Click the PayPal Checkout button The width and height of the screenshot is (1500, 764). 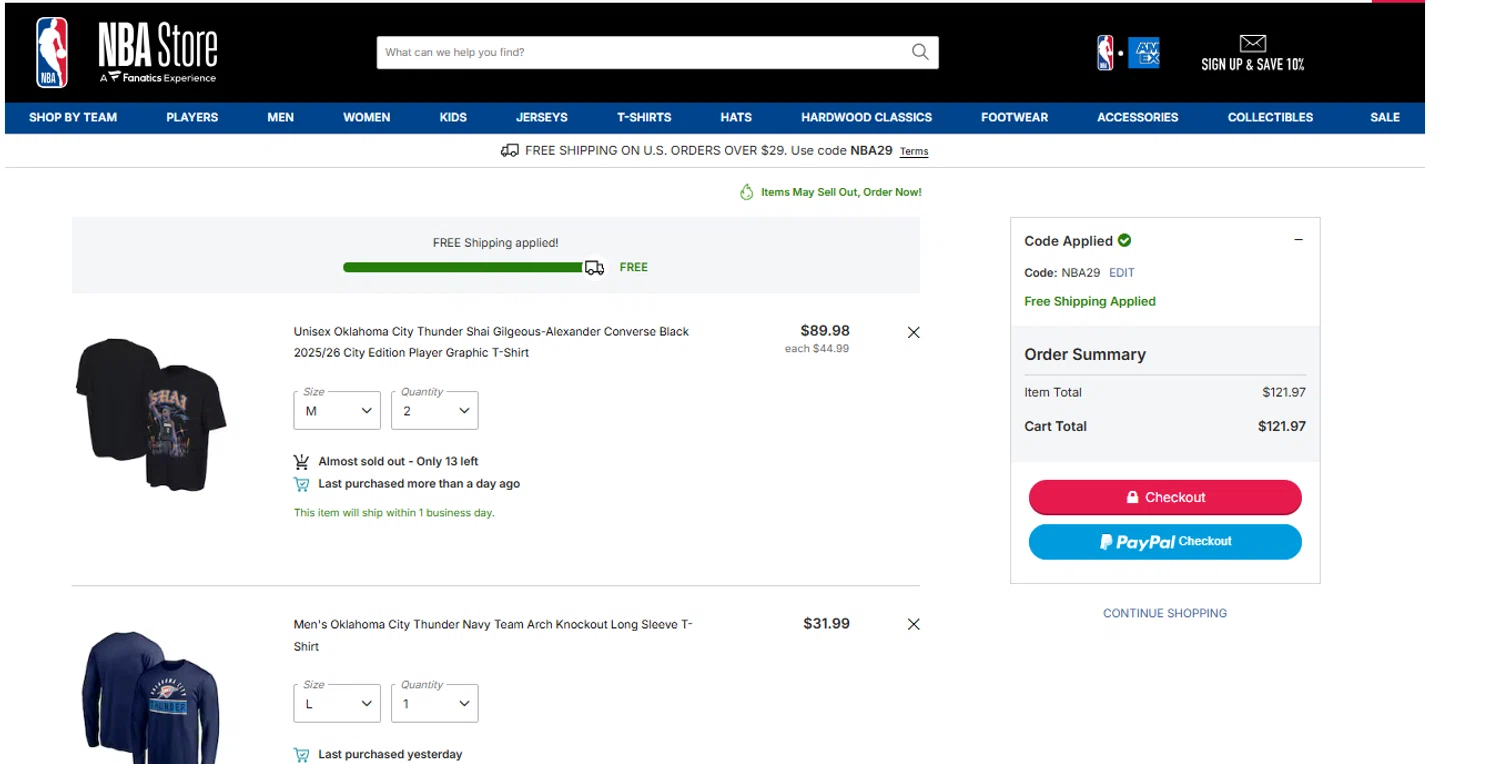1165,541
